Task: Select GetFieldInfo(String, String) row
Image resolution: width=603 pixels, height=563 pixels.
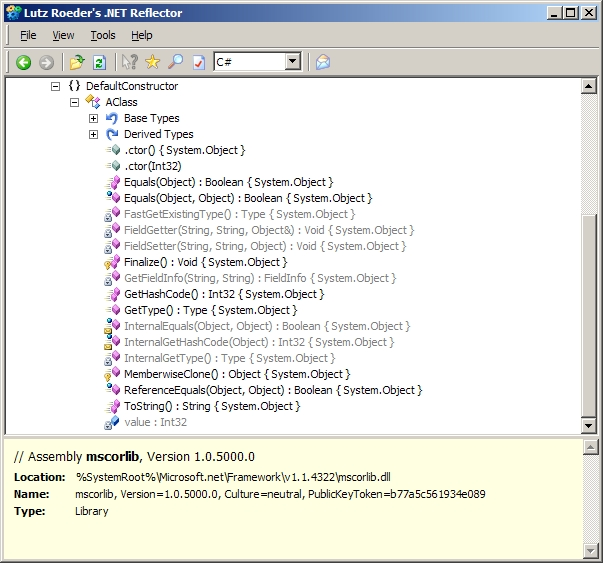Action: 260,278
